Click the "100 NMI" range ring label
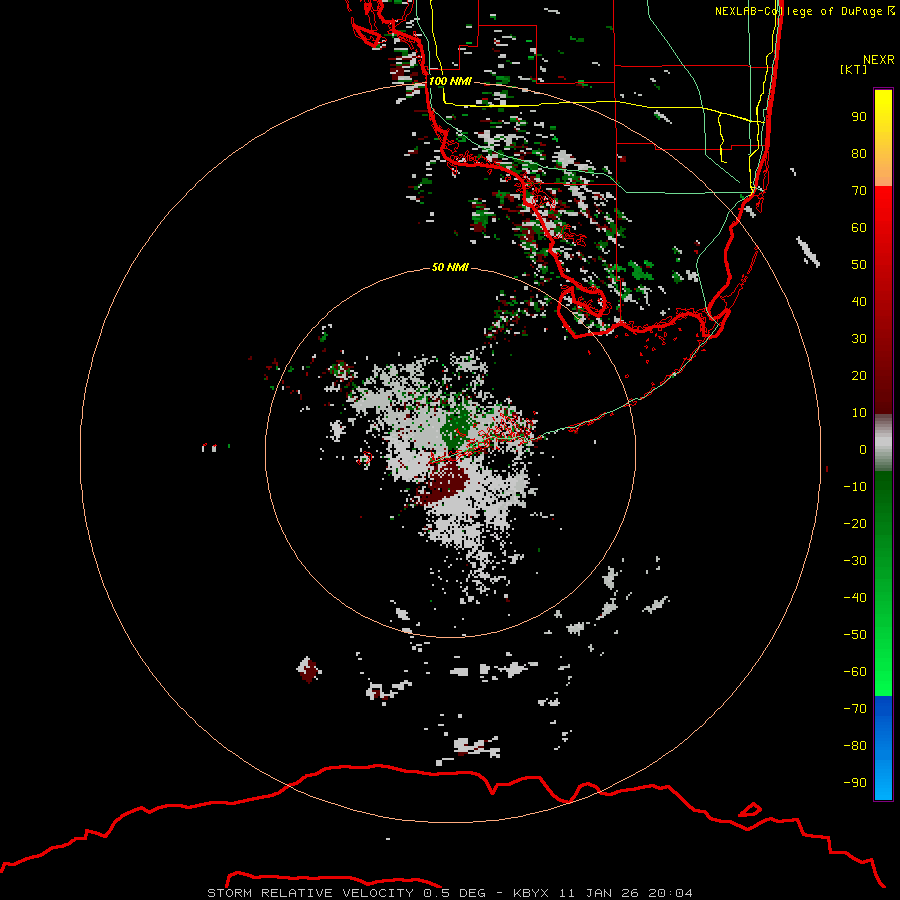The image size is (900, 900). (450, 81)
